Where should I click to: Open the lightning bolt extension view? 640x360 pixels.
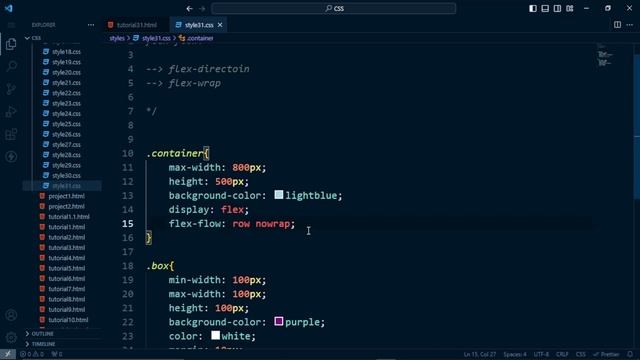click(x=11, y=156)
